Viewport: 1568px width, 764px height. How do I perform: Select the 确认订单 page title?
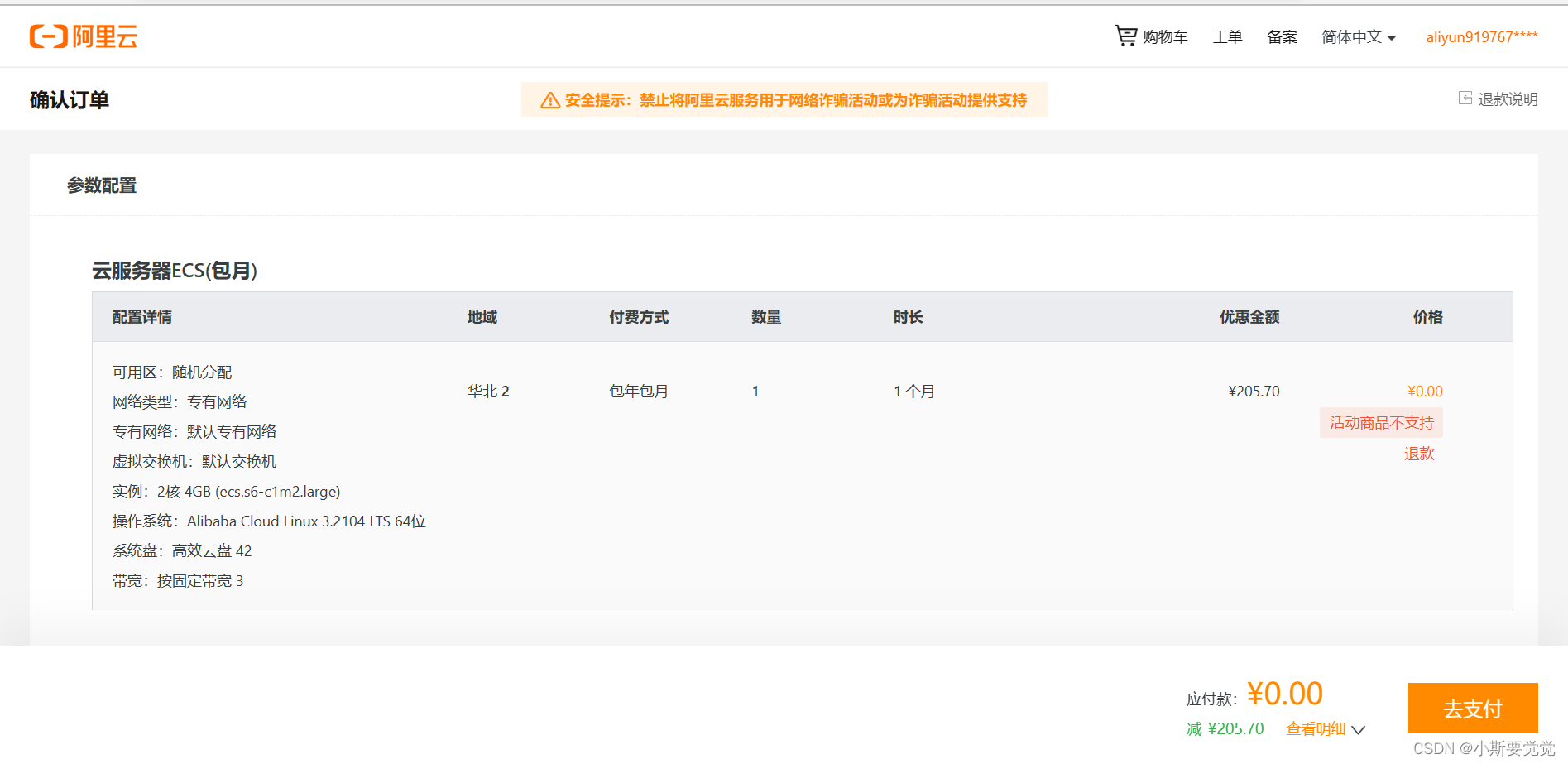point(70,100)
